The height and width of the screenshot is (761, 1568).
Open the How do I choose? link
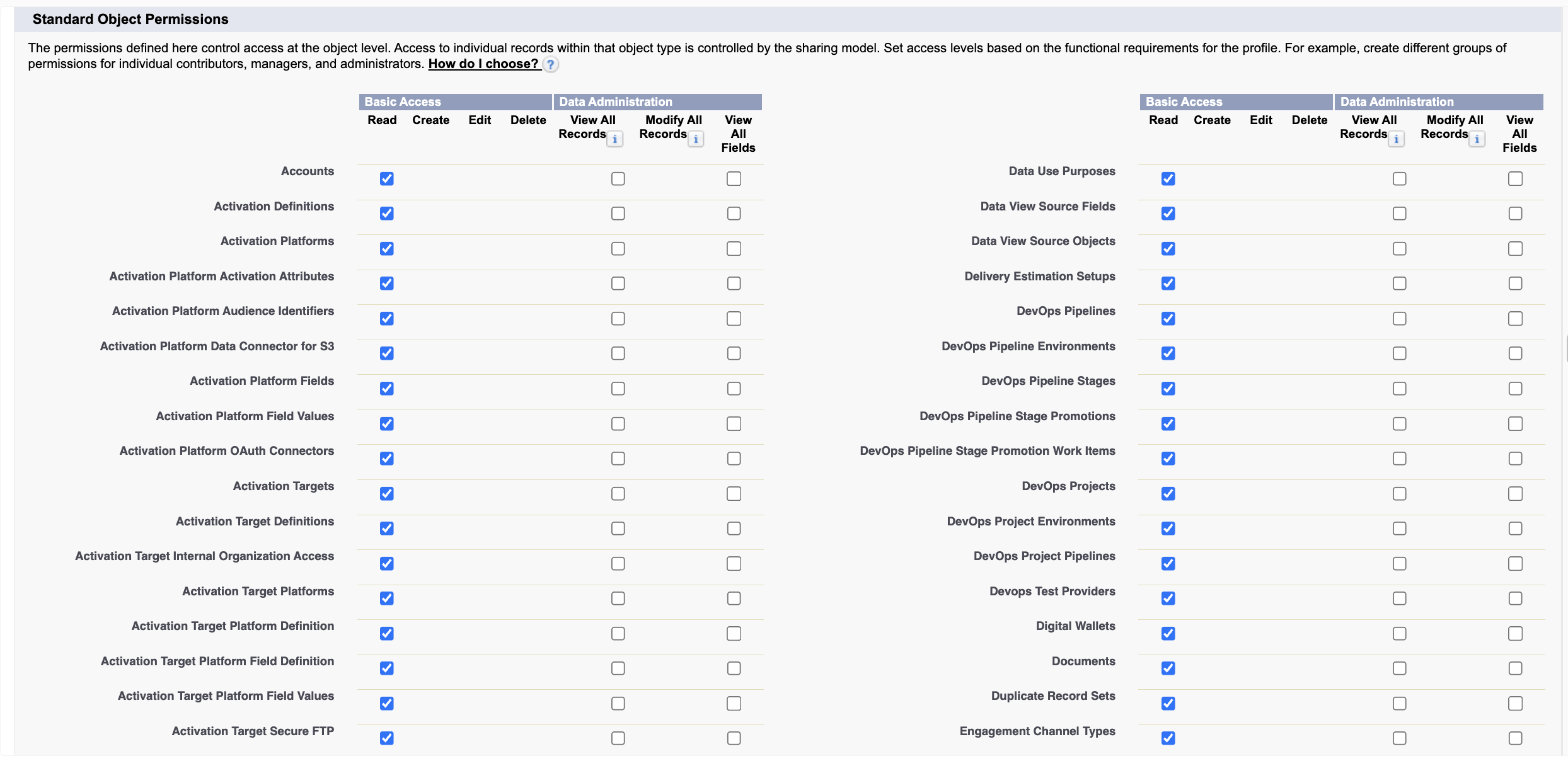483,64
